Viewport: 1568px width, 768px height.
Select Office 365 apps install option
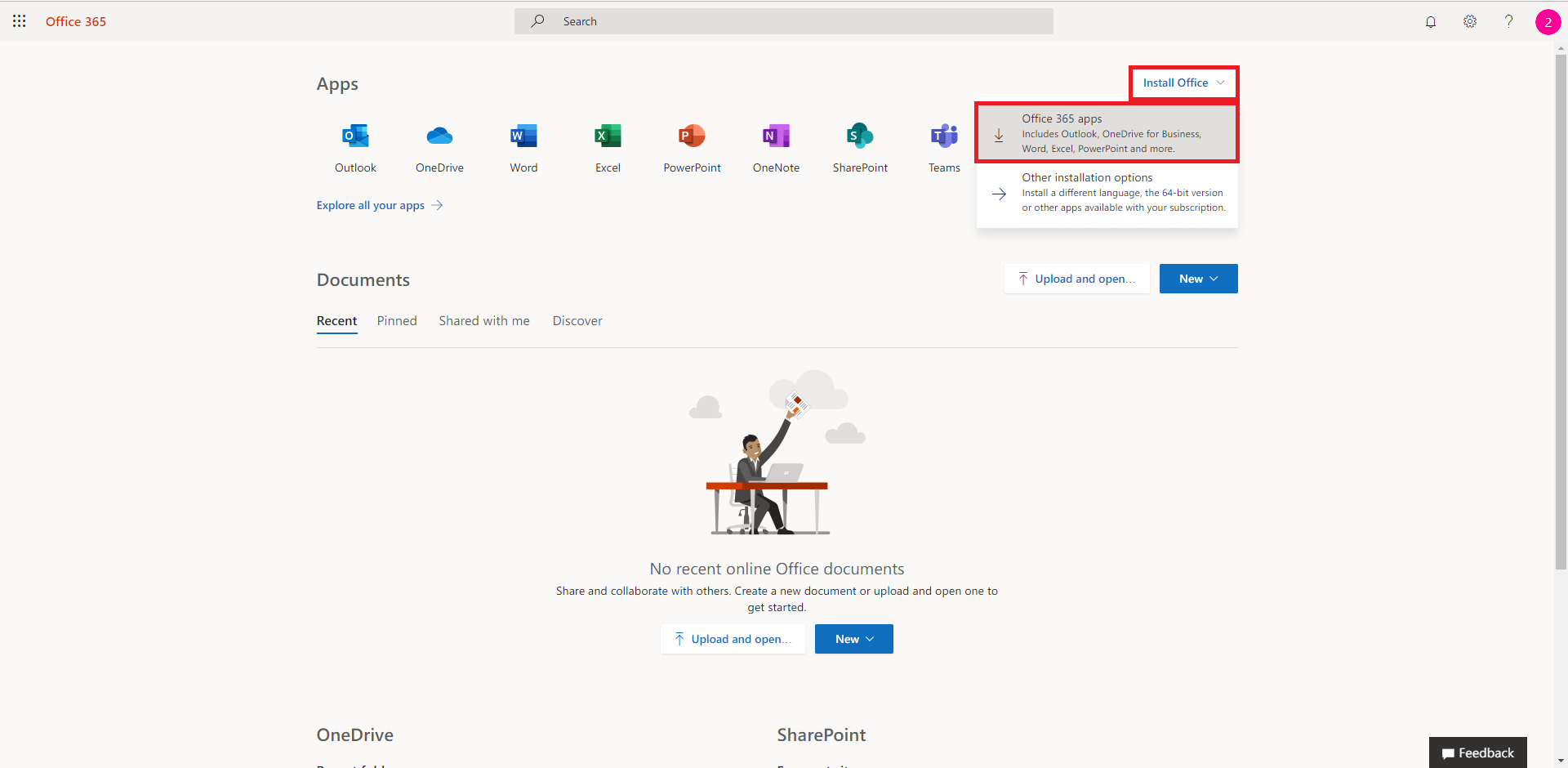(x=1107, y=133)
